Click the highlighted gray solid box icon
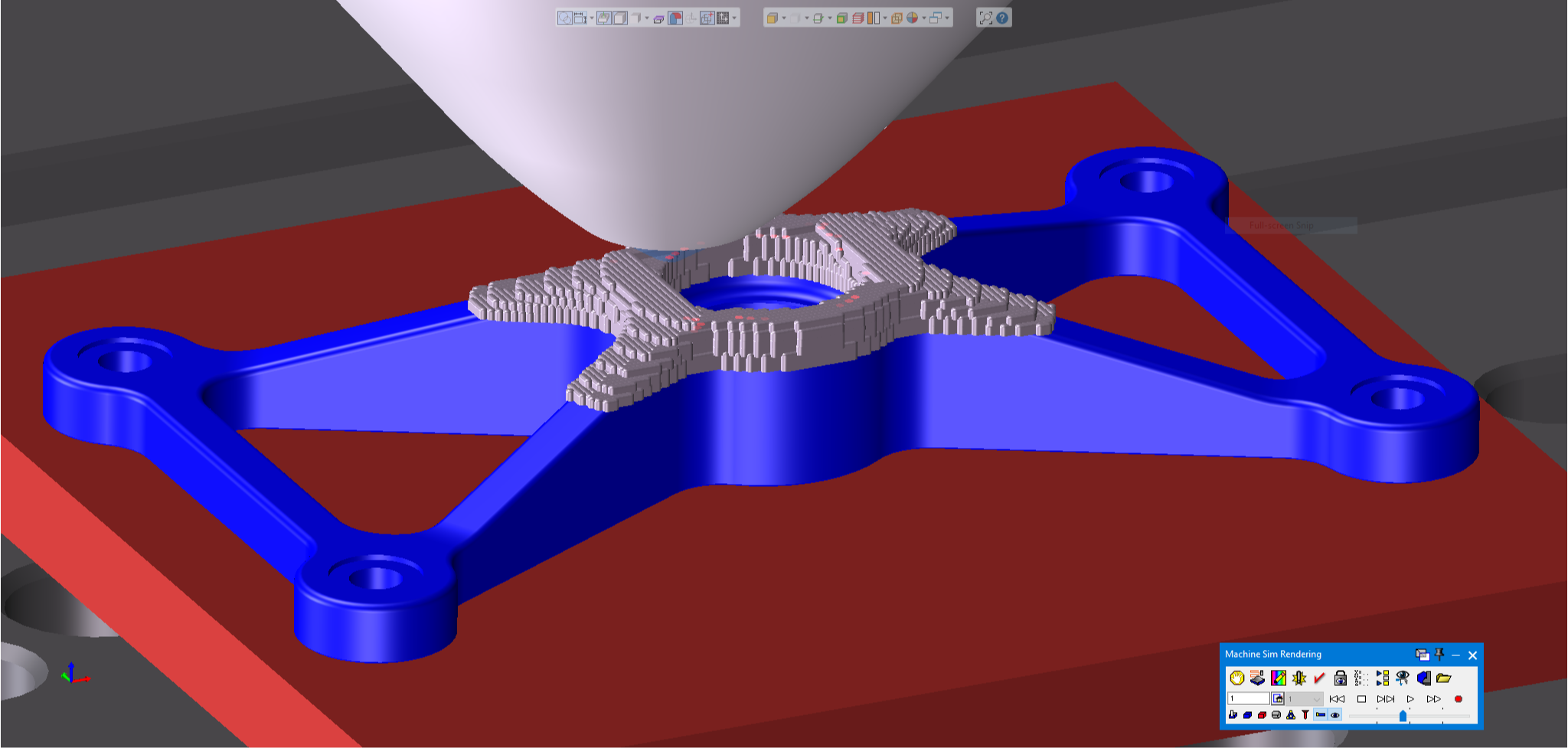 click(x=620, y=18)
